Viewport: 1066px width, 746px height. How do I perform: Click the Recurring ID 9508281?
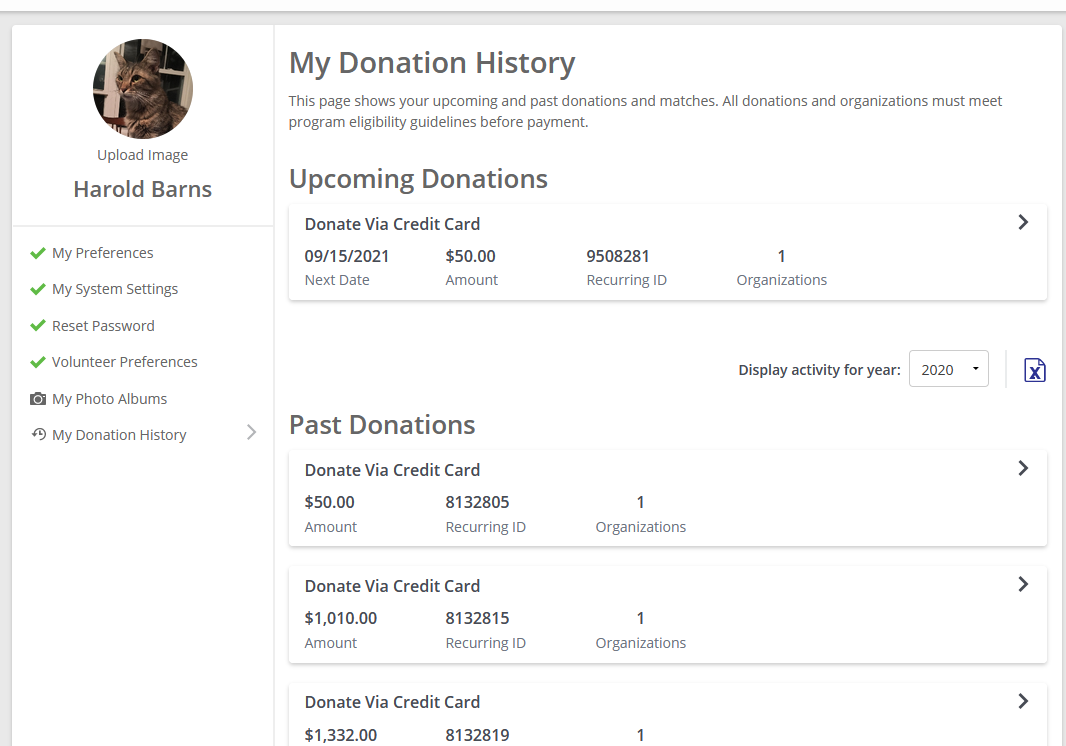coord(618,256)
